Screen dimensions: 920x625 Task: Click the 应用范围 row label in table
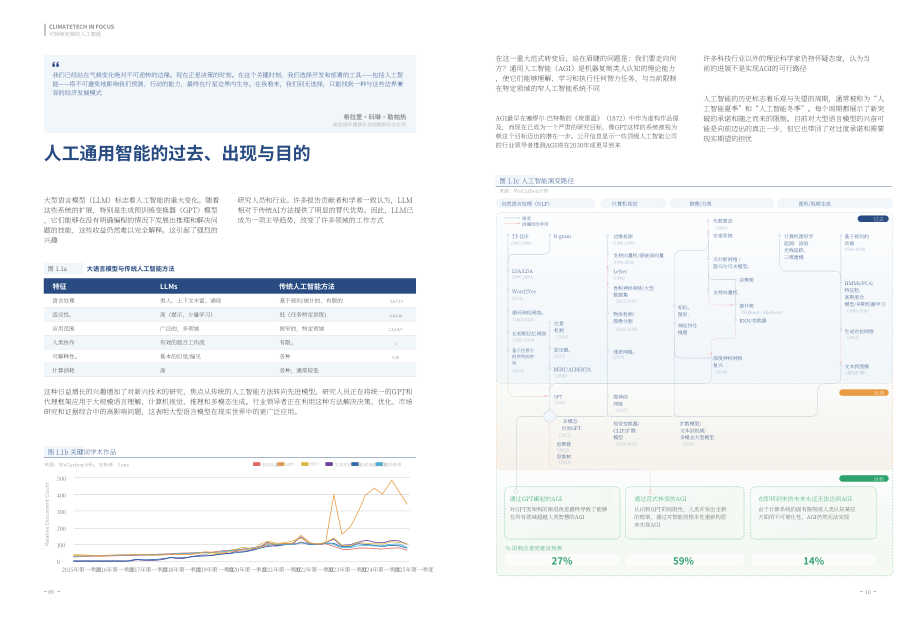(x=63, y=329)
